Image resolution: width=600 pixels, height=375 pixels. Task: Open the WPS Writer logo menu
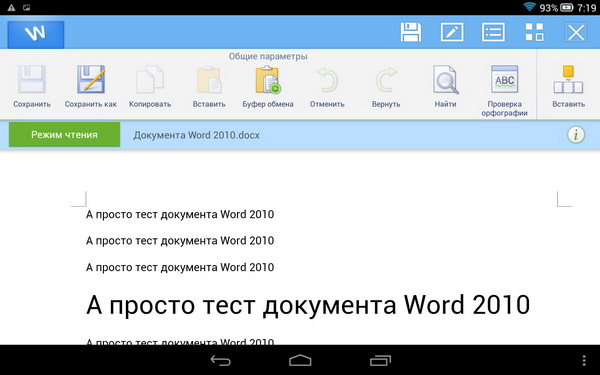[x=36, y=34]
